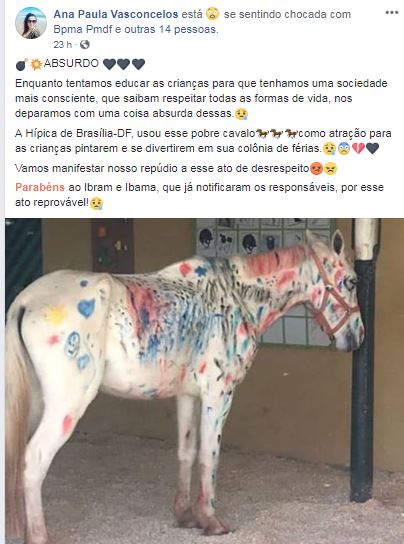
Task: Click se sentindo chocada feeling text
Action: [287, 14]
